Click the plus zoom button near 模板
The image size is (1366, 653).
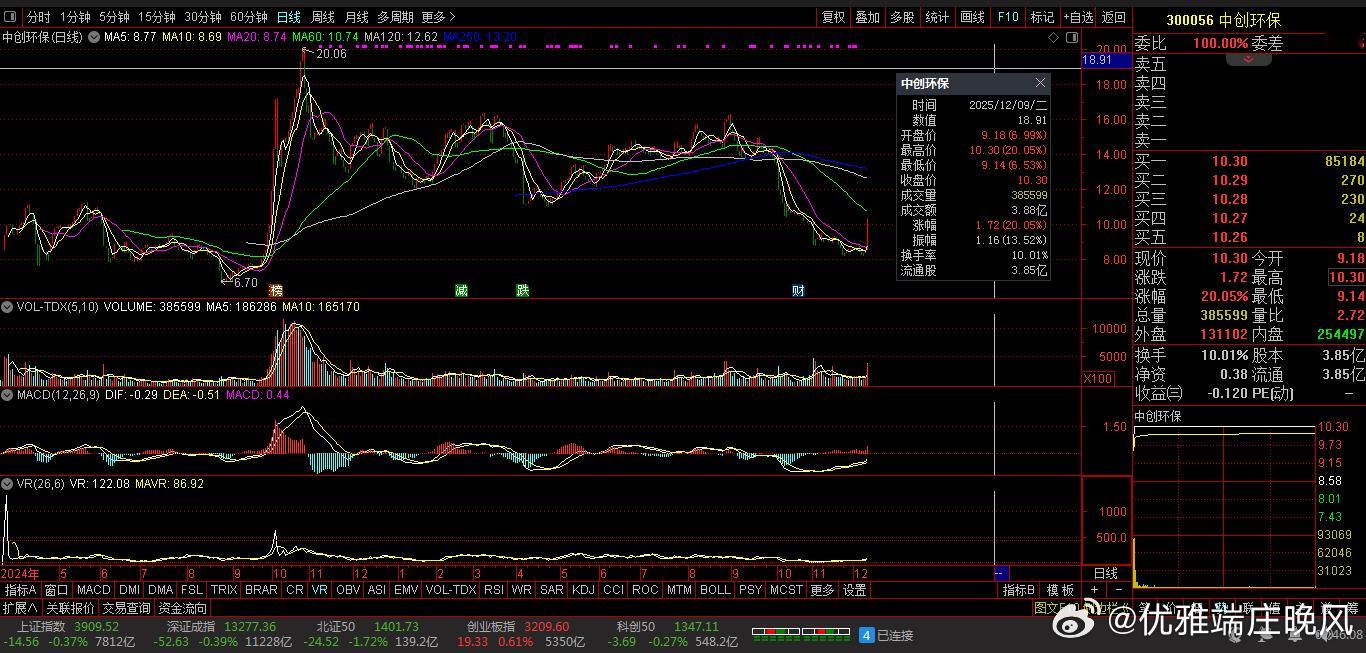(x=1094, y=590)
